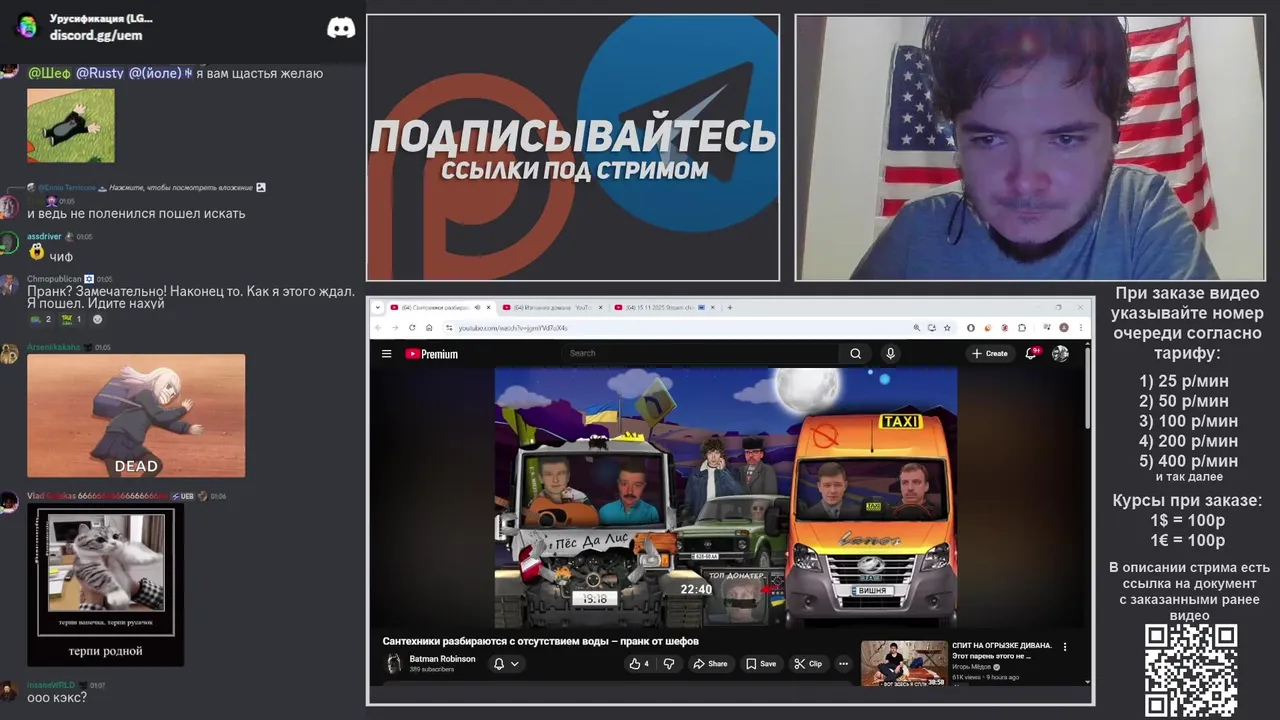Screen dimensions: 1280x720
Task: Click the YouTube Premium logo
Action: pos(431,353)
